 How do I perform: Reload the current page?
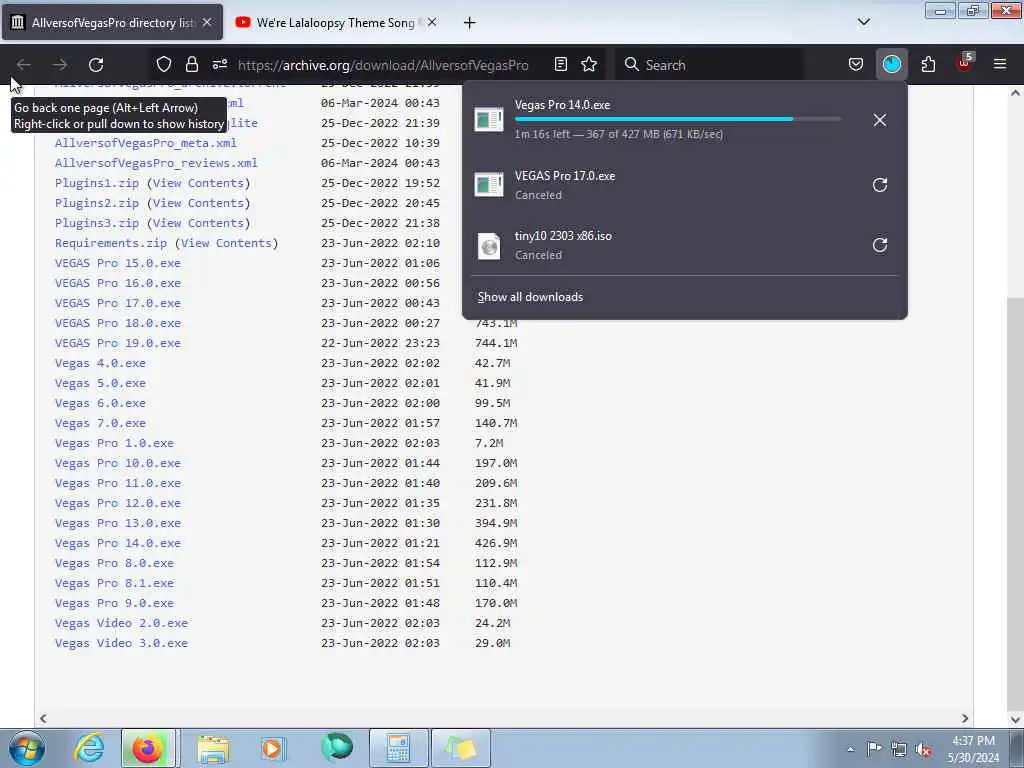(96, 65)
